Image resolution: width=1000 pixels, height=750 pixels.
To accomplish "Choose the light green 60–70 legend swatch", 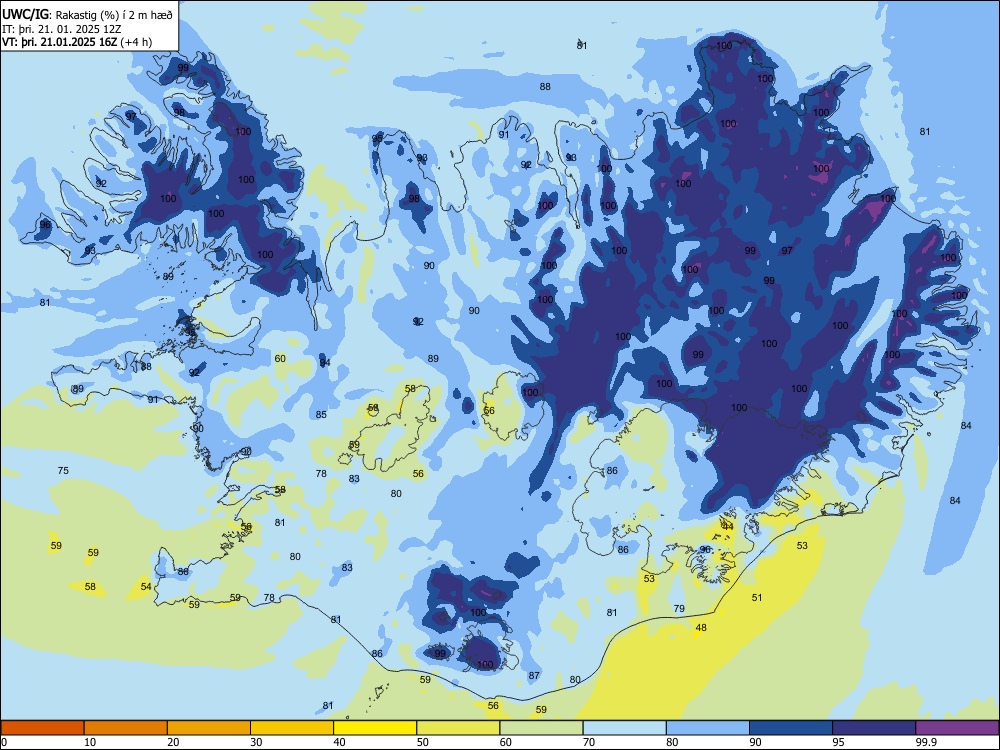I will [541, 728].
